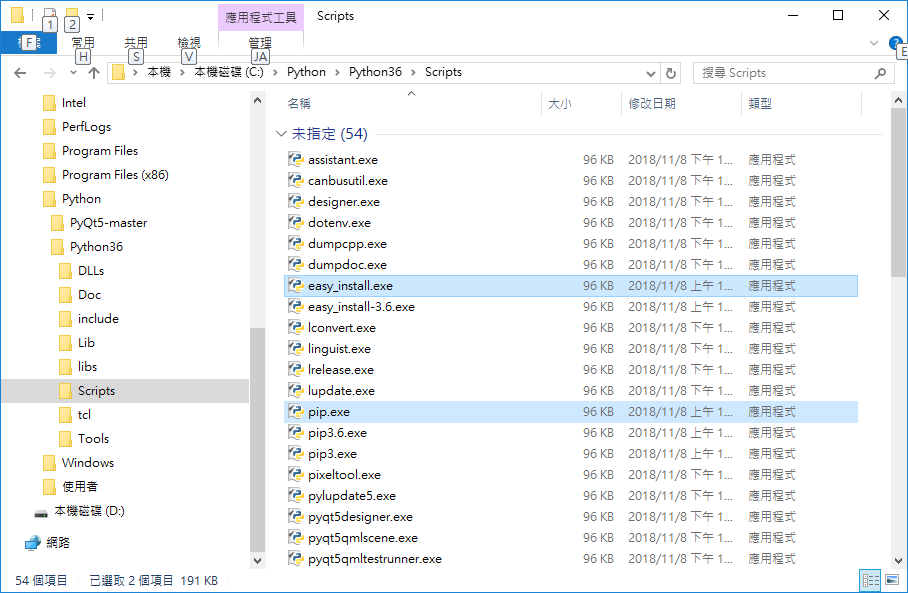
Task: Click the easy_install-3.6.exe file icon
Action: [x=295, y=306]
